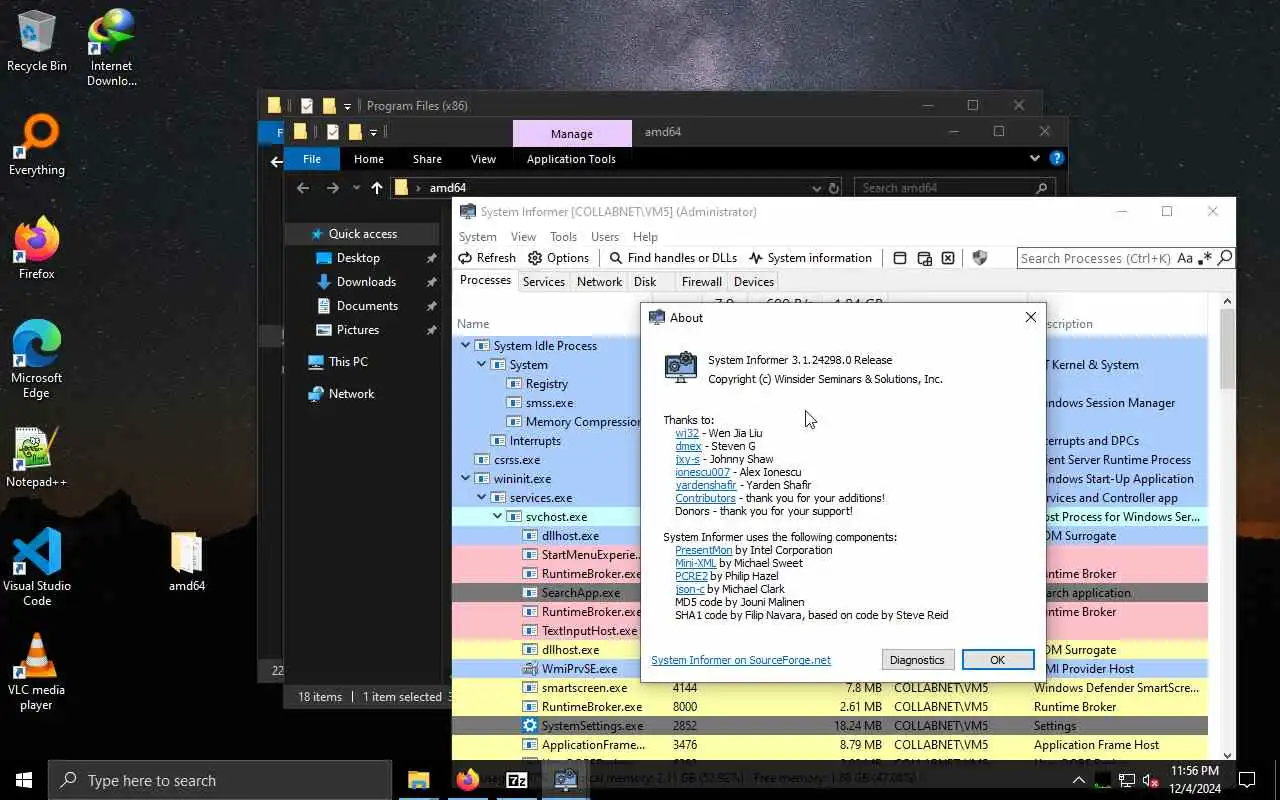Select the Everything desktop shortcut
Viewport: 1280px width, 800px height.
point(37,146)
